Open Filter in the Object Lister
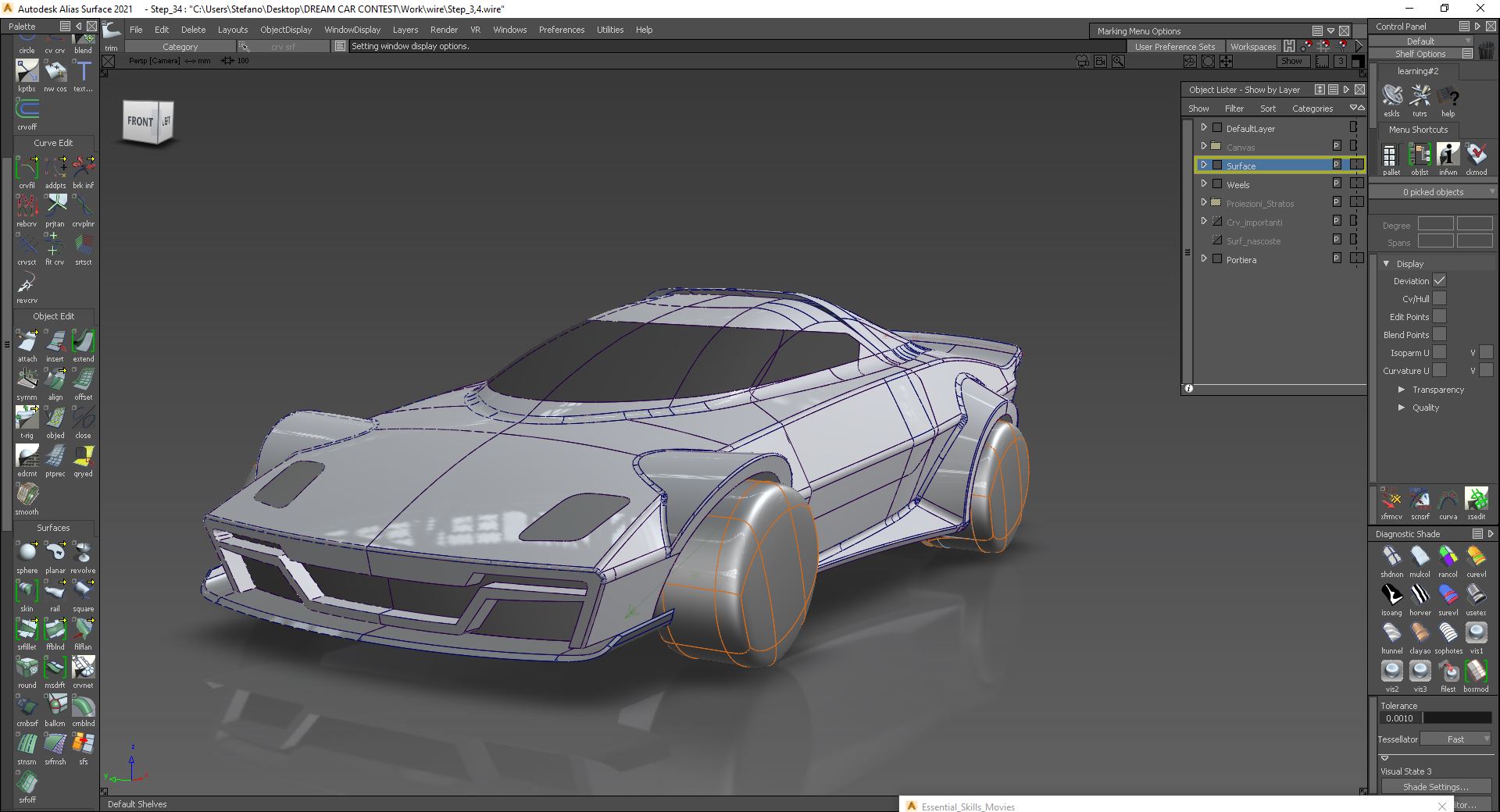 (x=1234, y=108)
